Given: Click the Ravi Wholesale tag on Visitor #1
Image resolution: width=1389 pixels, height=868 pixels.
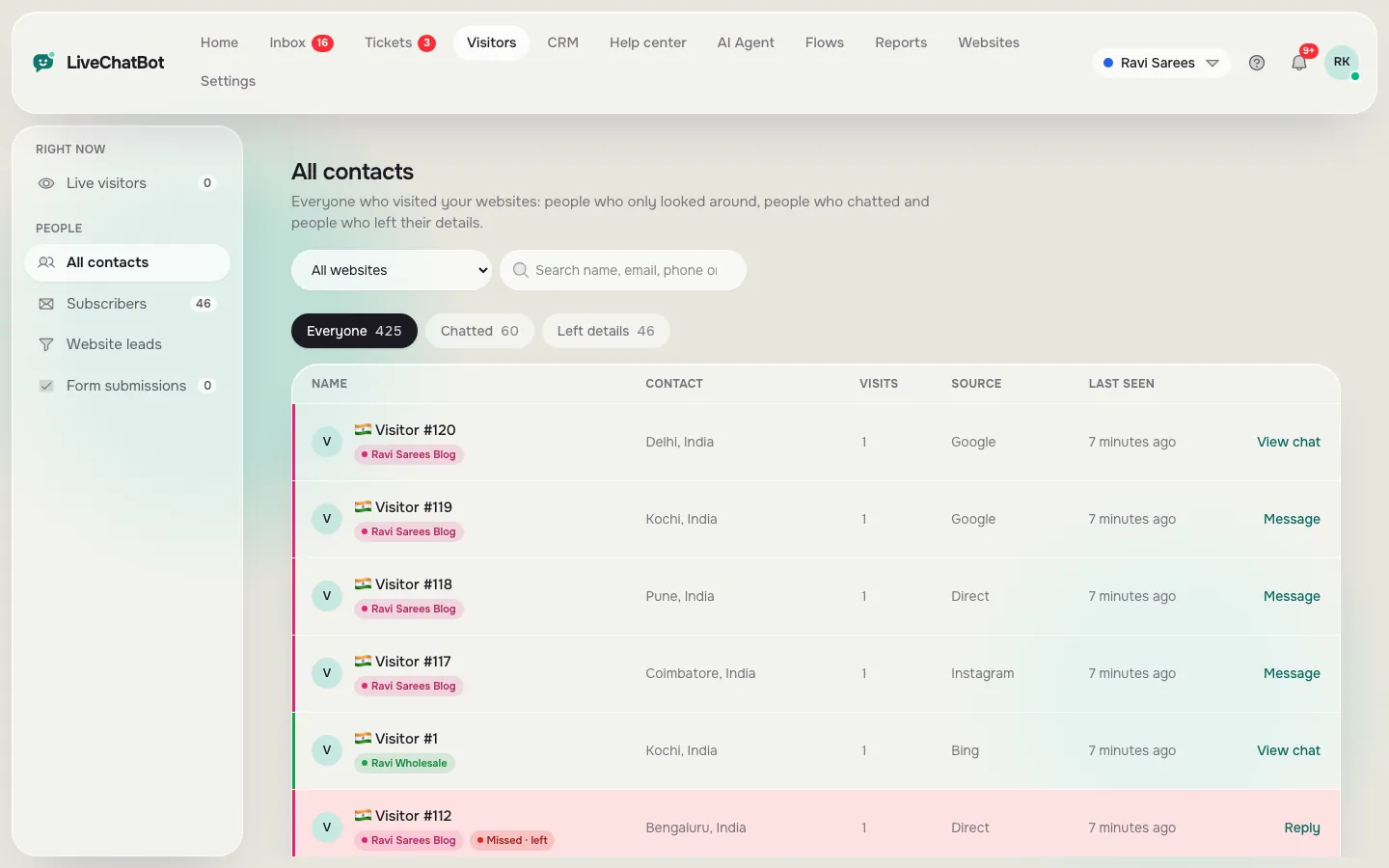Looking at the screenshot, I should click(404, 763).
